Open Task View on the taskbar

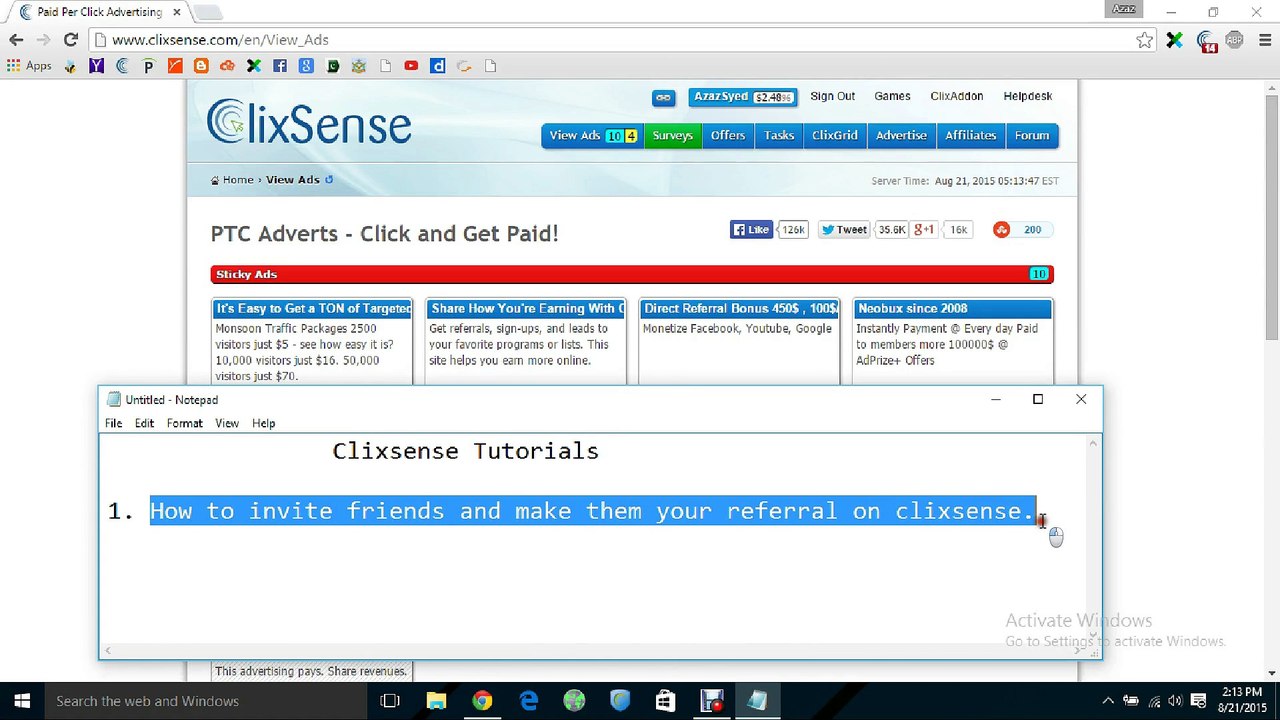(x=390, y=701)
